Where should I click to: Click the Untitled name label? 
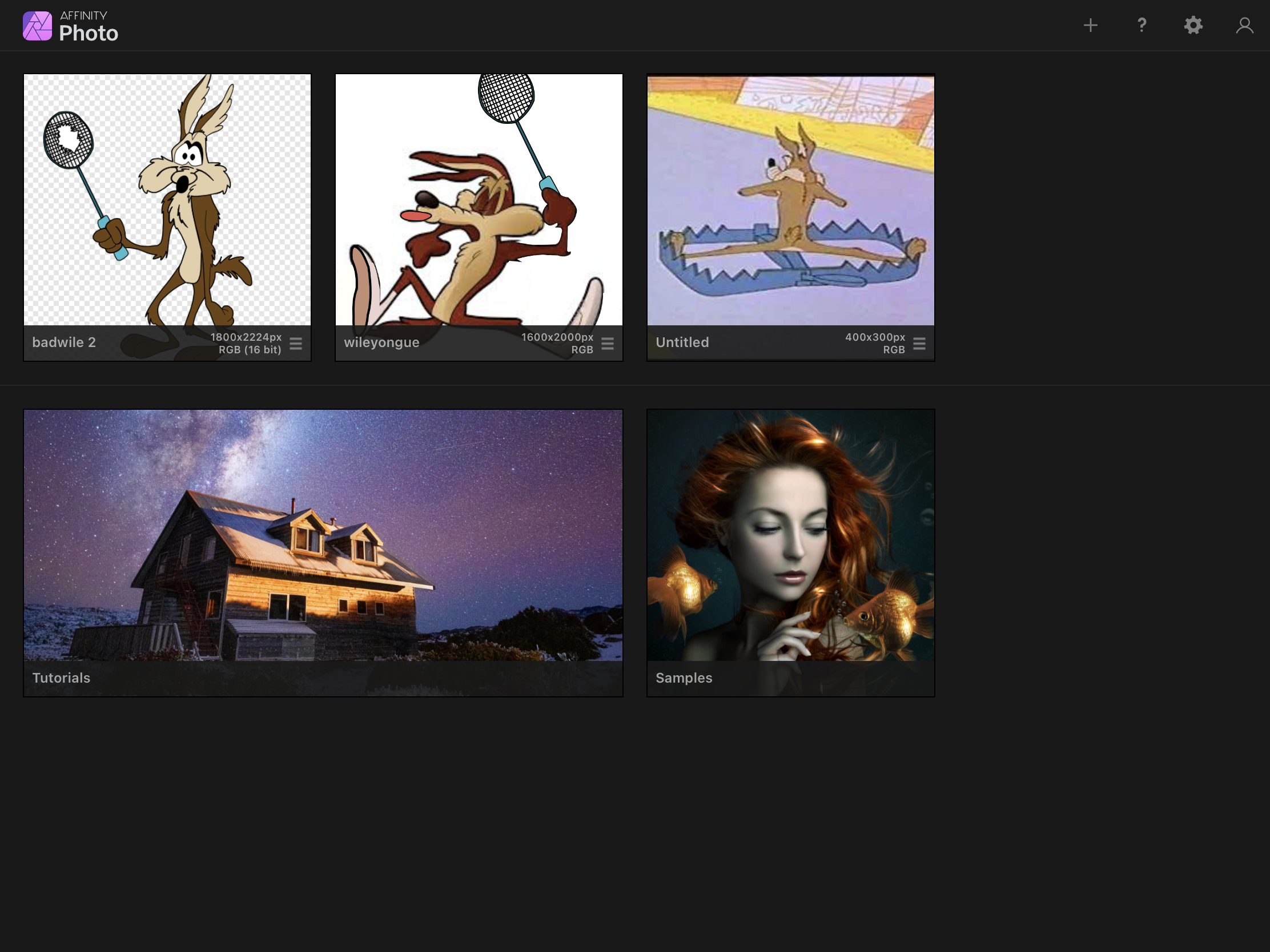tap(682, 342)
